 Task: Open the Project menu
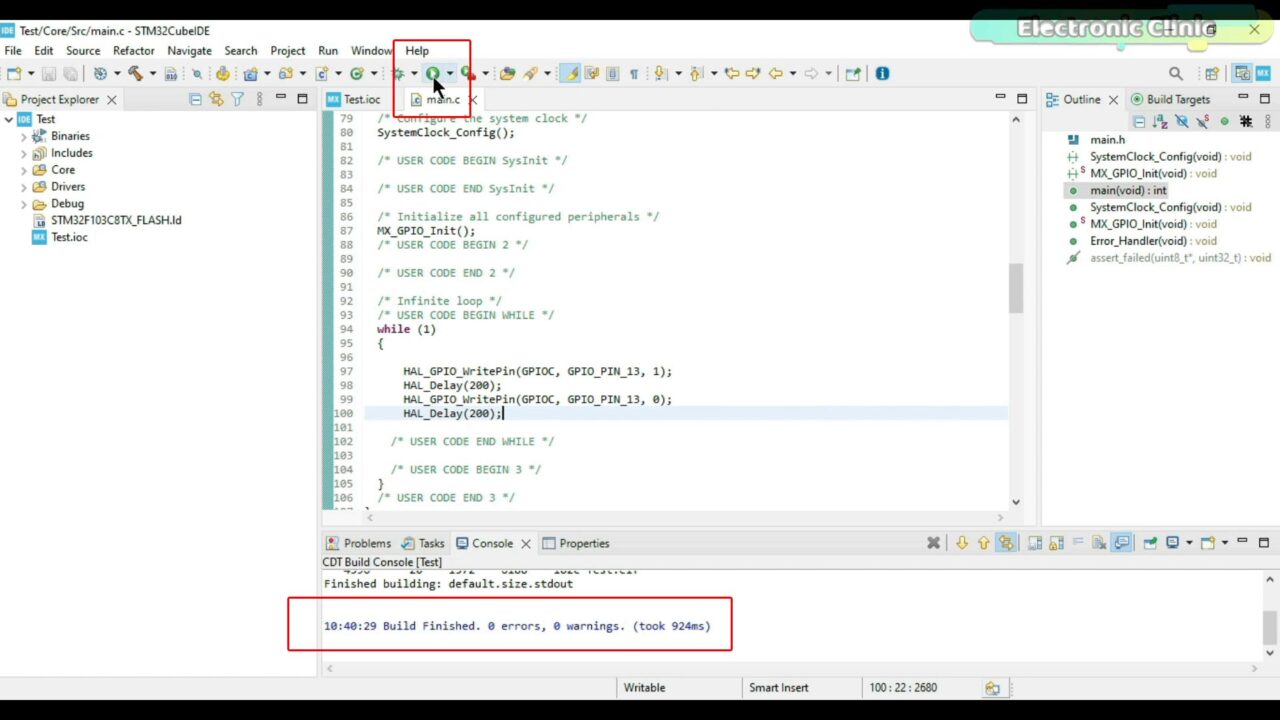(x=288, y=51)
